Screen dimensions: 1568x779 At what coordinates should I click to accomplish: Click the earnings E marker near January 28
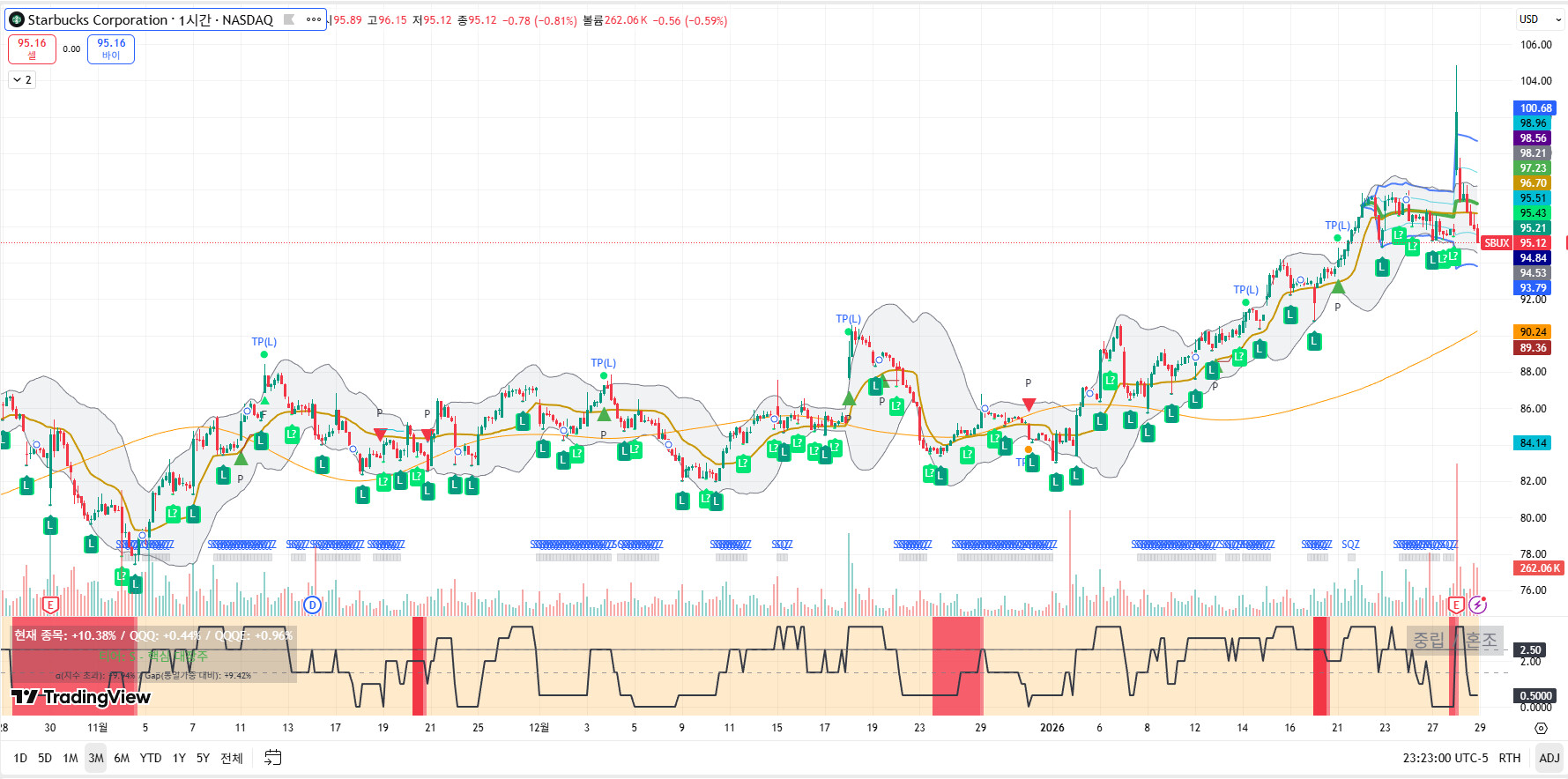click(x=1456, y=605)
